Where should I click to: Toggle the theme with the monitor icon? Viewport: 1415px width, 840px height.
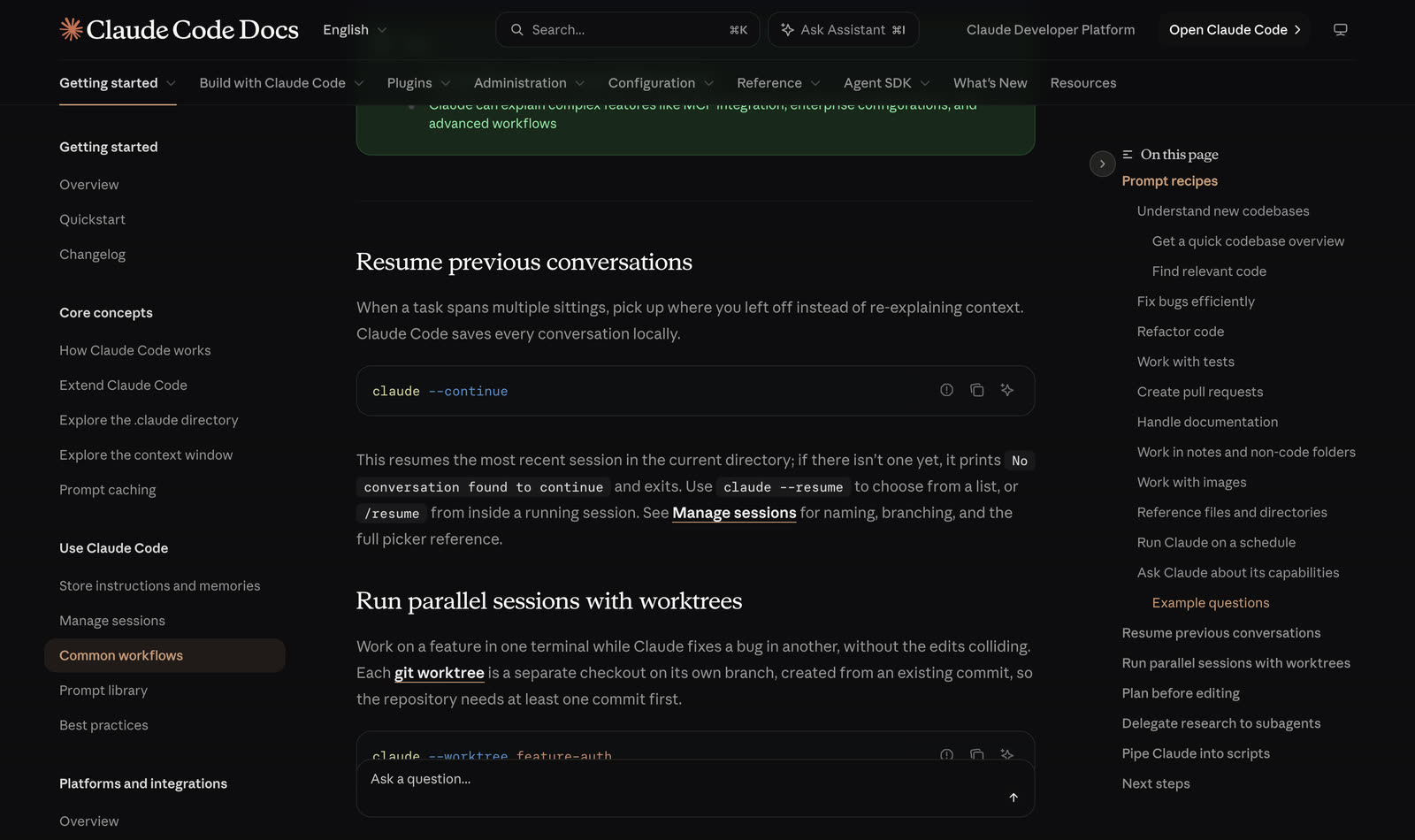pos(1341,30)
